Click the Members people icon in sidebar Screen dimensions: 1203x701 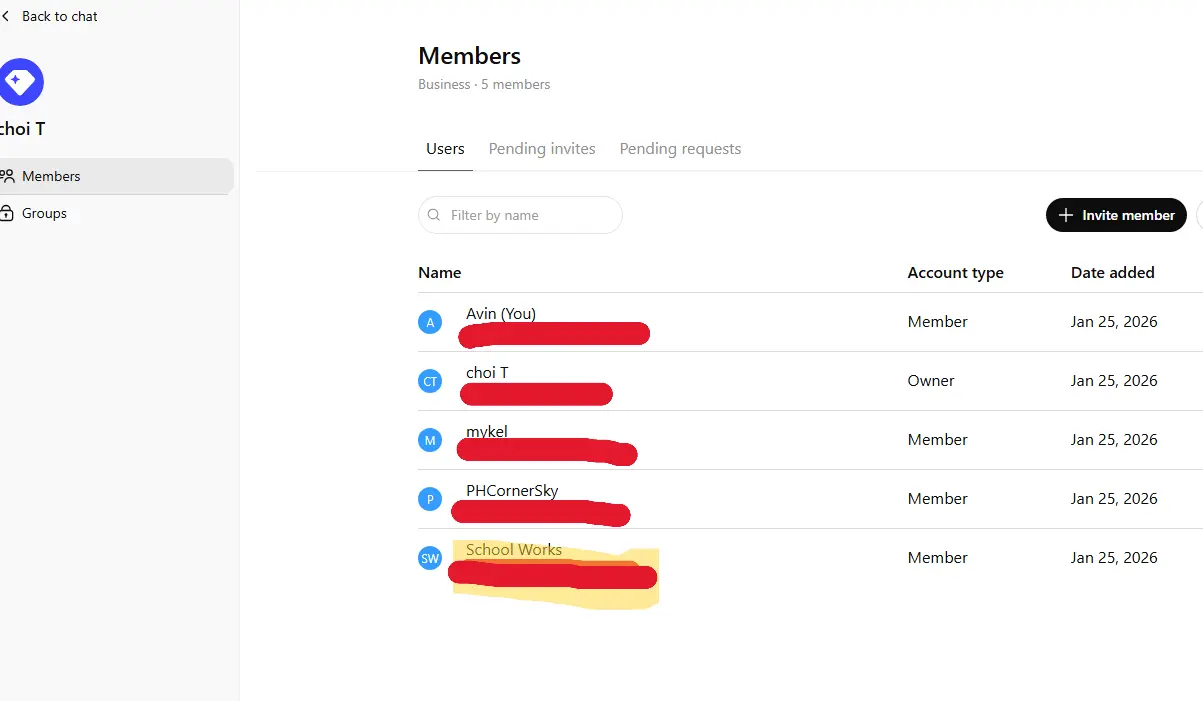(8, 176)
